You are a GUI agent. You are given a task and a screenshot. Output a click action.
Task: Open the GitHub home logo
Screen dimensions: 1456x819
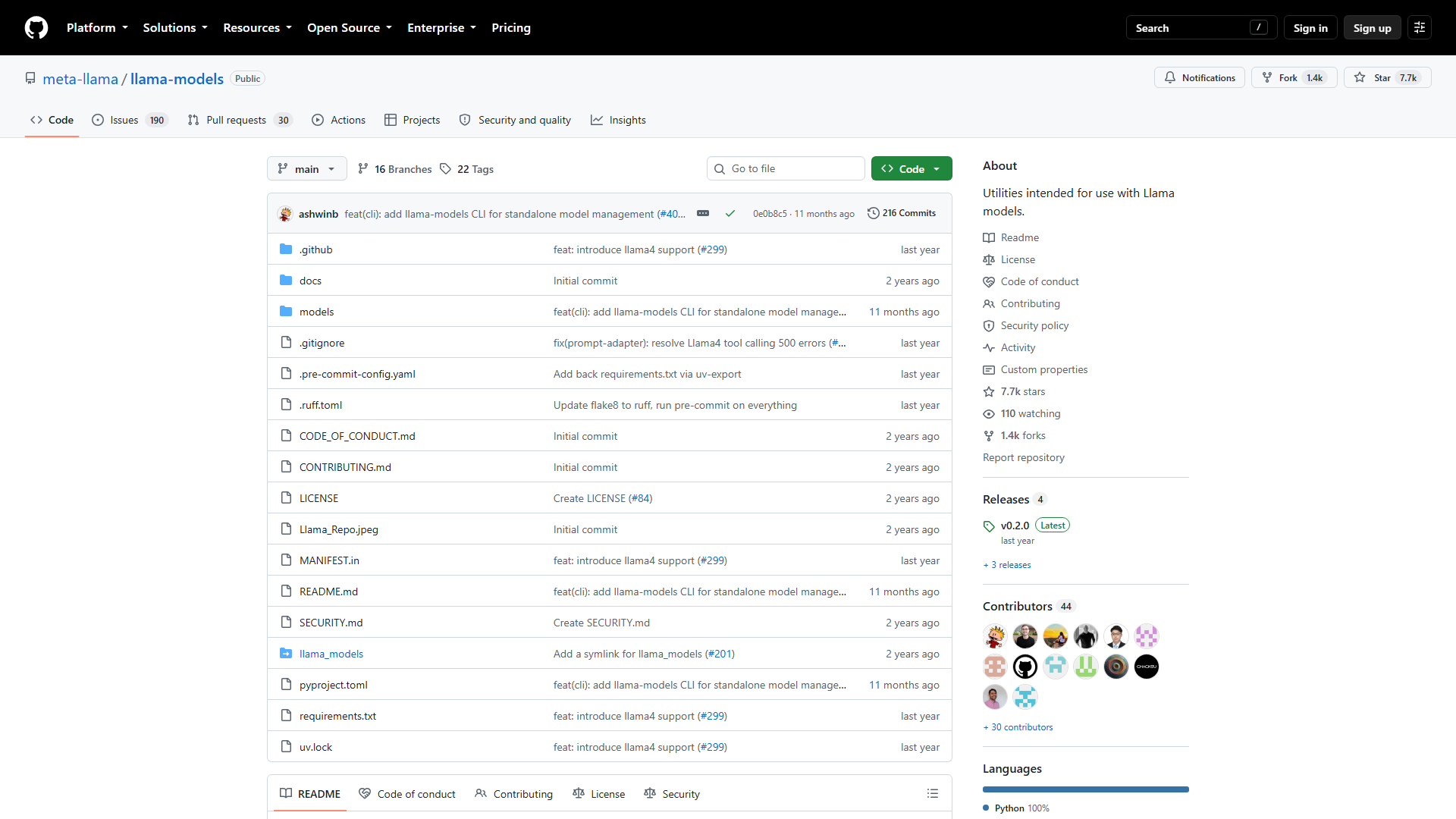coord(36,28)
